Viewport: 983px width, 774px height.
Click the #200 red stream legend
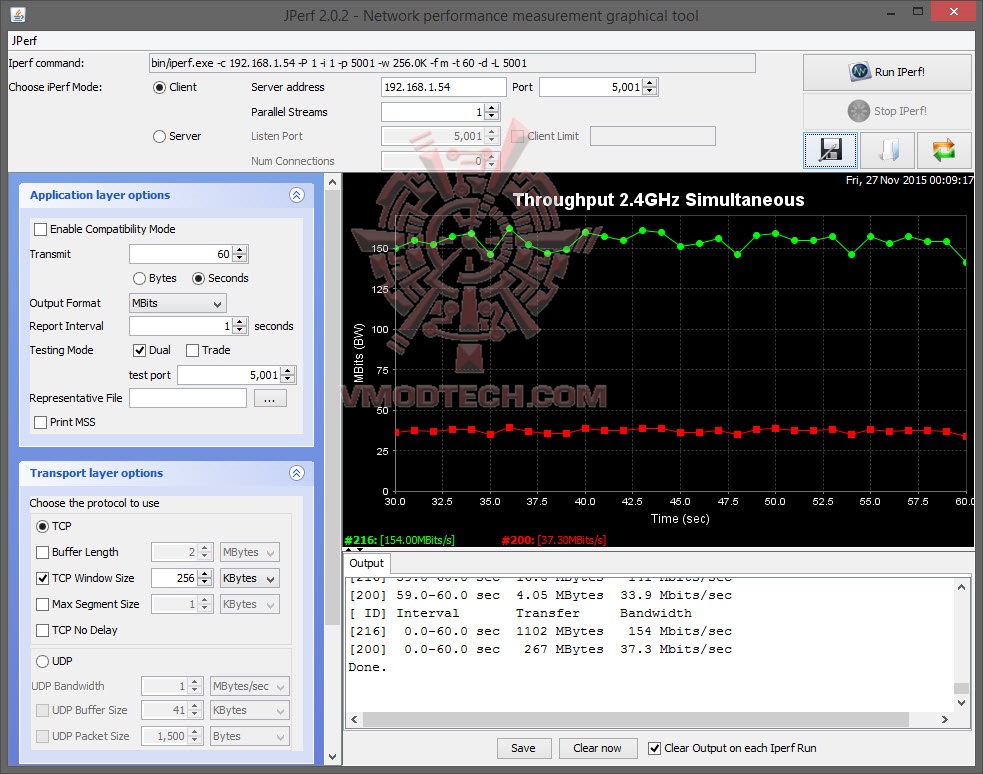(554, 540)
